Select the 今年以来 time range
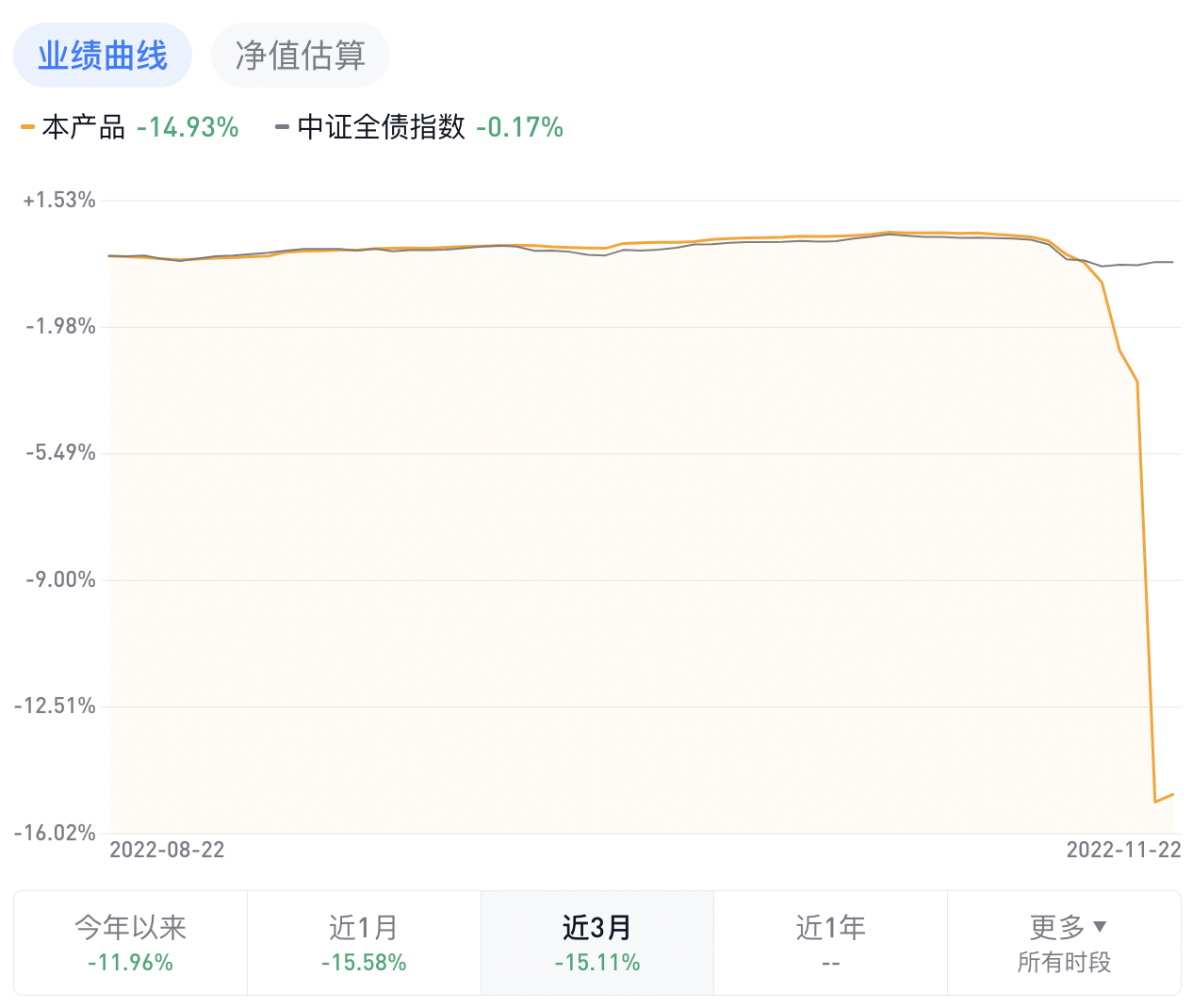 click(130, 942)
